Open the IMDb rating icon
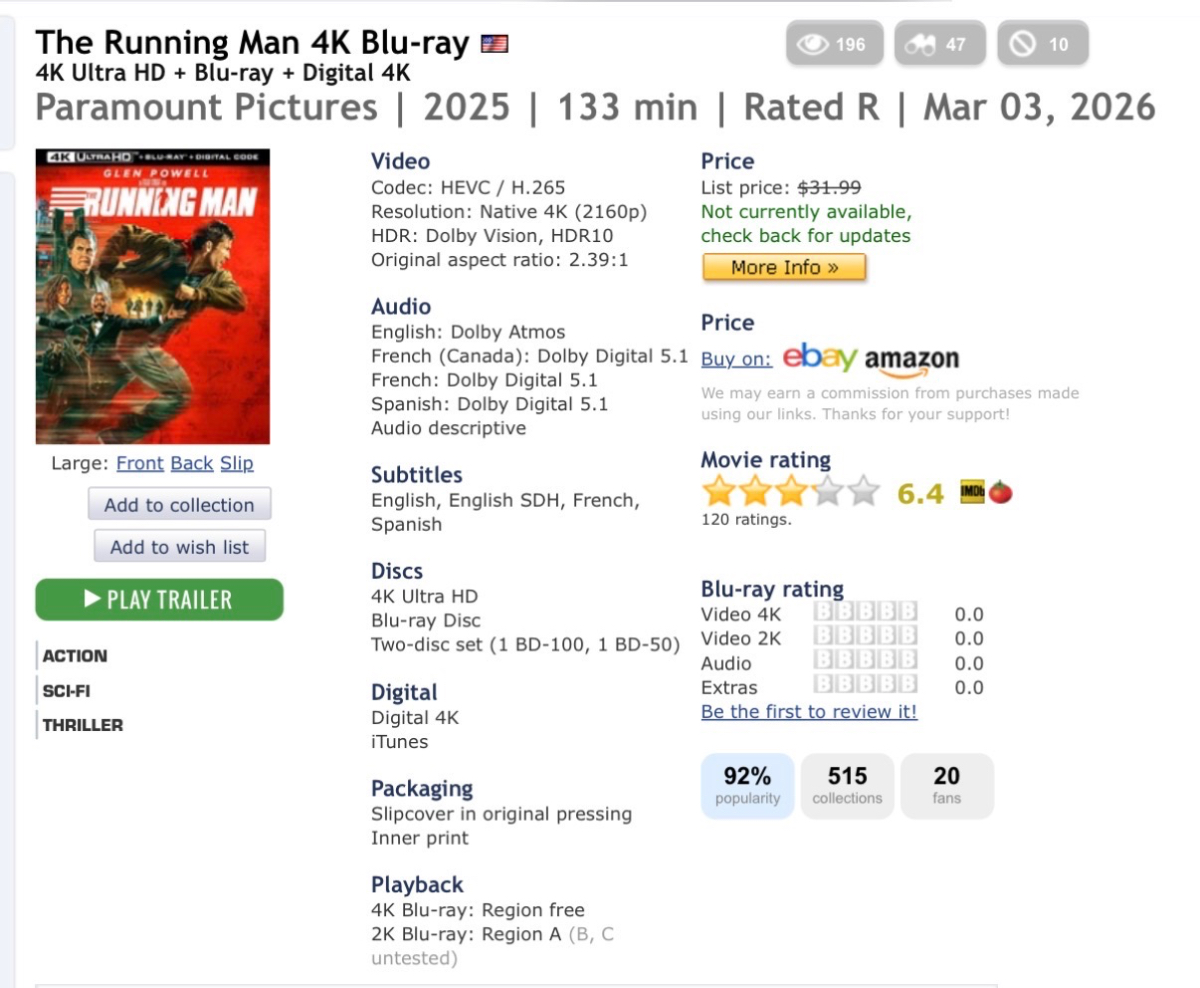The image size is (1200, 988). [971, 492]
